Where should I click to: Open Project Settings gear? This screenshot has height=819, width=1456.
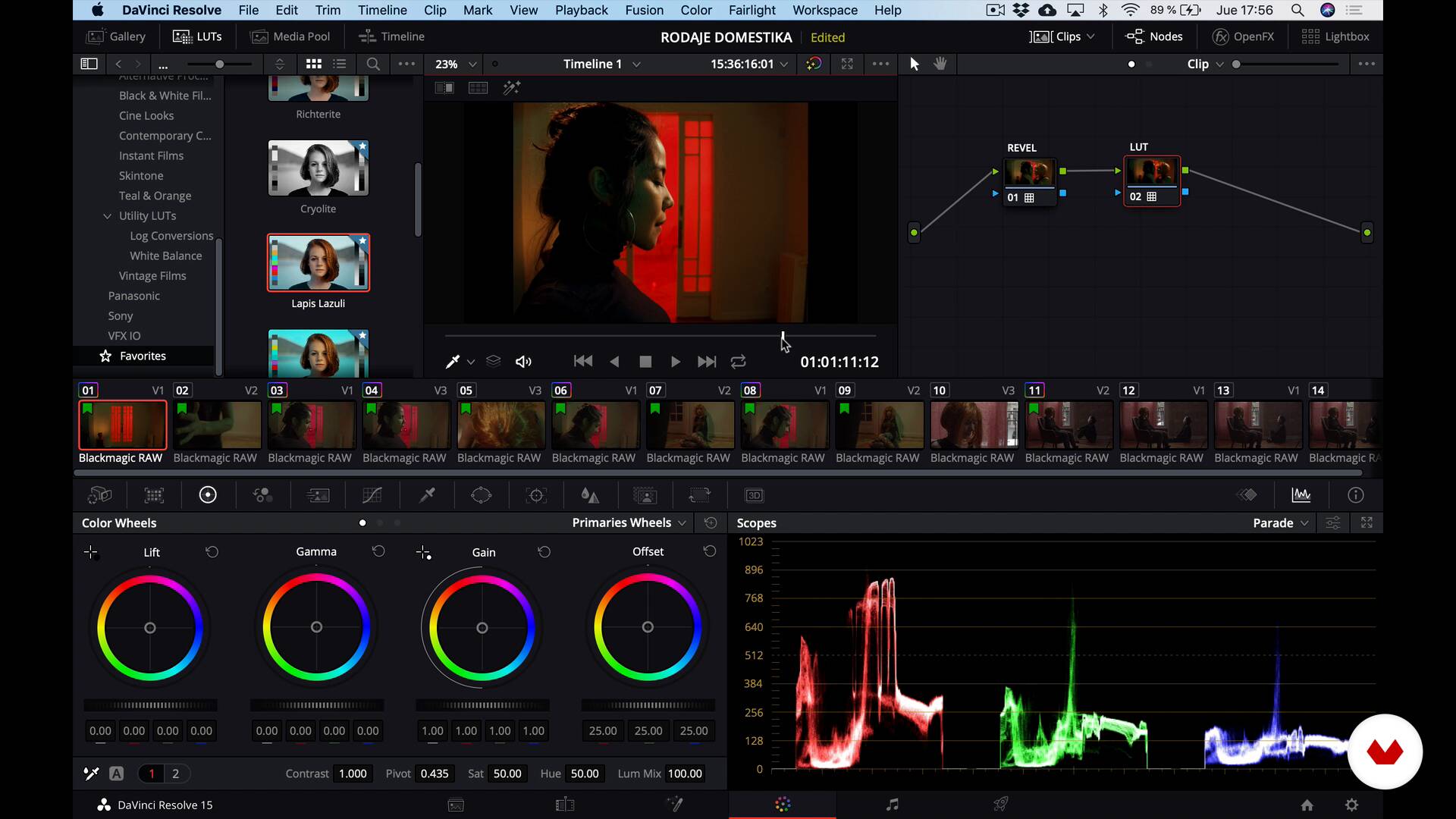1351,805
